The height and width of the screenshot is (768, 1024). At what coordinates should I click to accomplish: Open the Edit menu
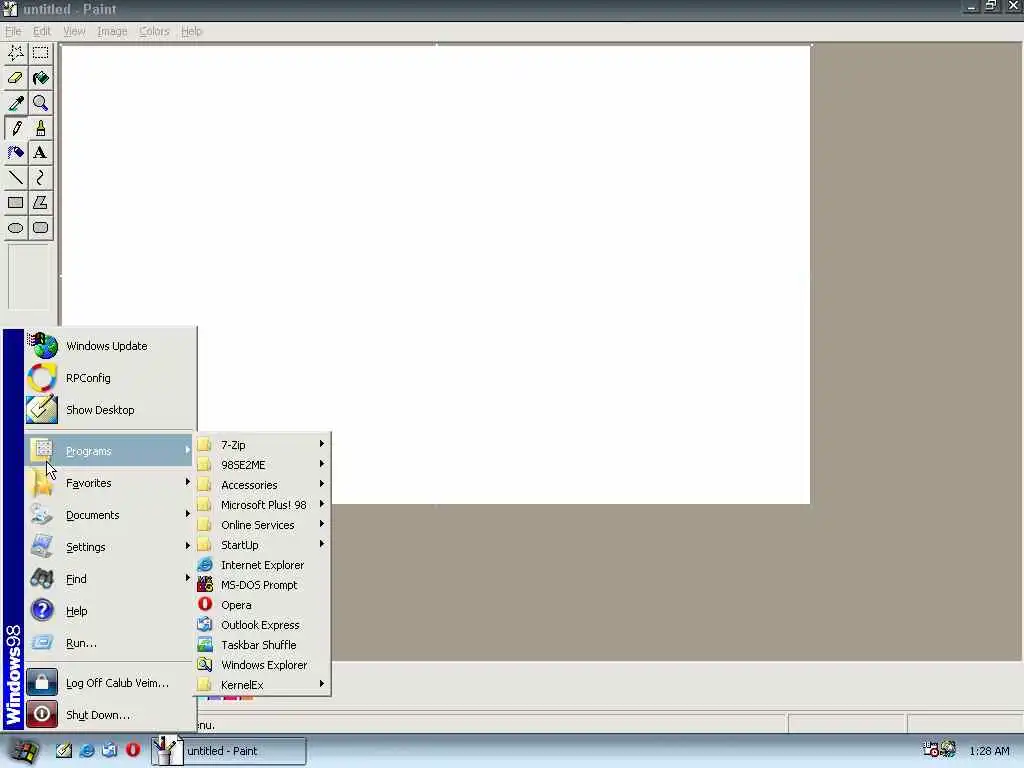point(42,31)
